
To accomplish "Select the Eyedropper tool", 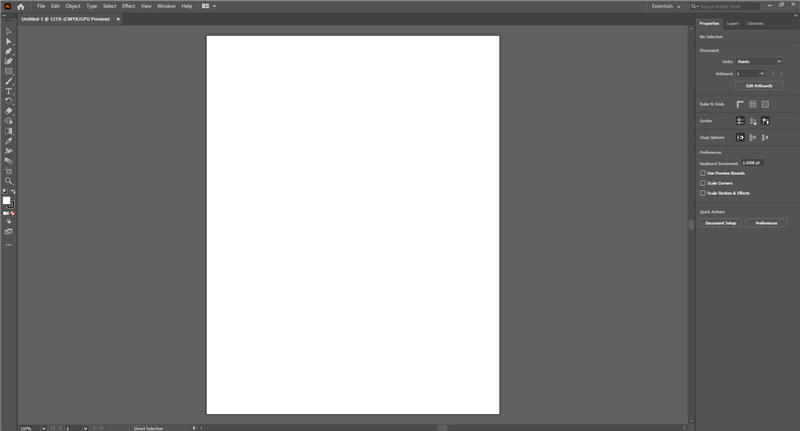I will pos(9,141).
